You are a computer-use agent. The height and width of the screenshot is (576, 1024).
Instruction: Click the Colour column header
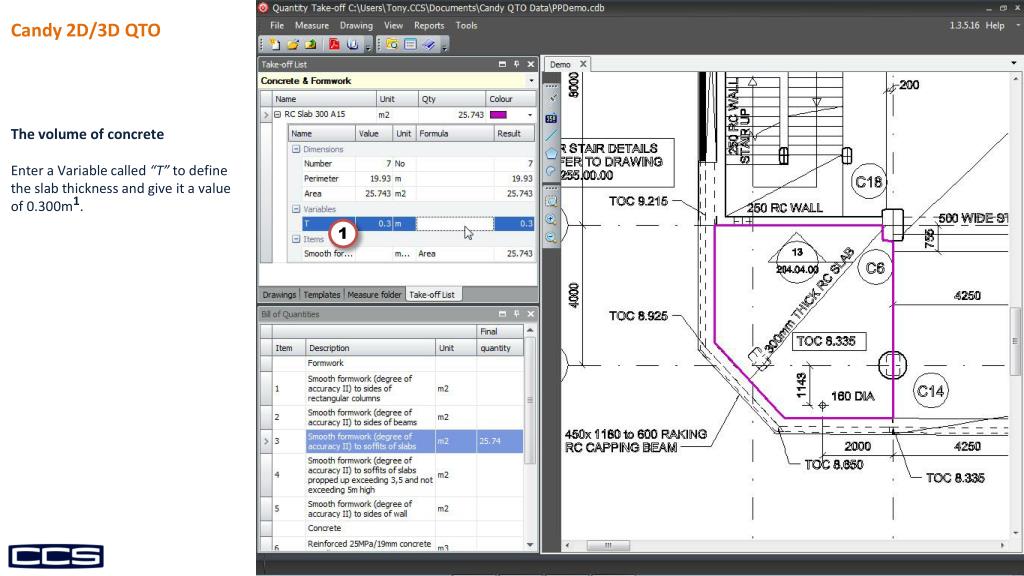pos(511,99)
